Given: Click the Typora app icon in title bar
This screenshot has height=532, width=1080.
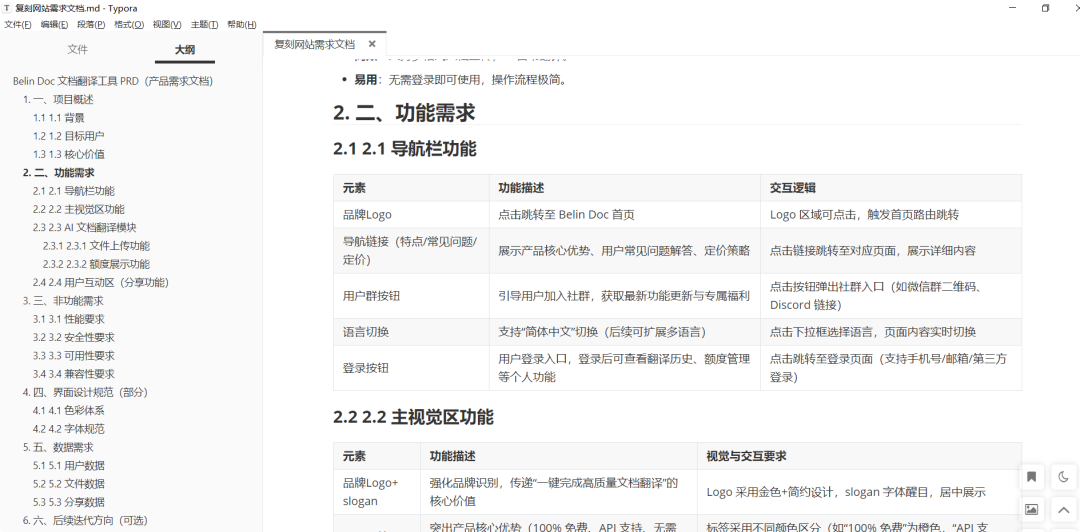Looking at the screenshot, I should point(7,8).
